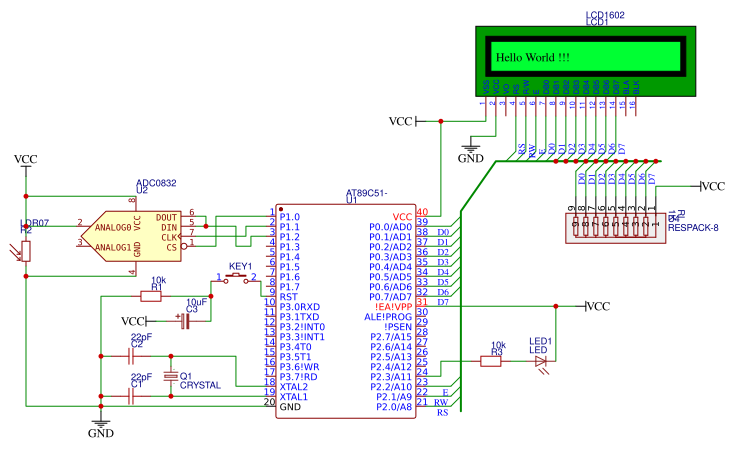Select the 22pF value above C2
Image resolution: width=736 pixels, height=450 pixels.
point(141,337)
